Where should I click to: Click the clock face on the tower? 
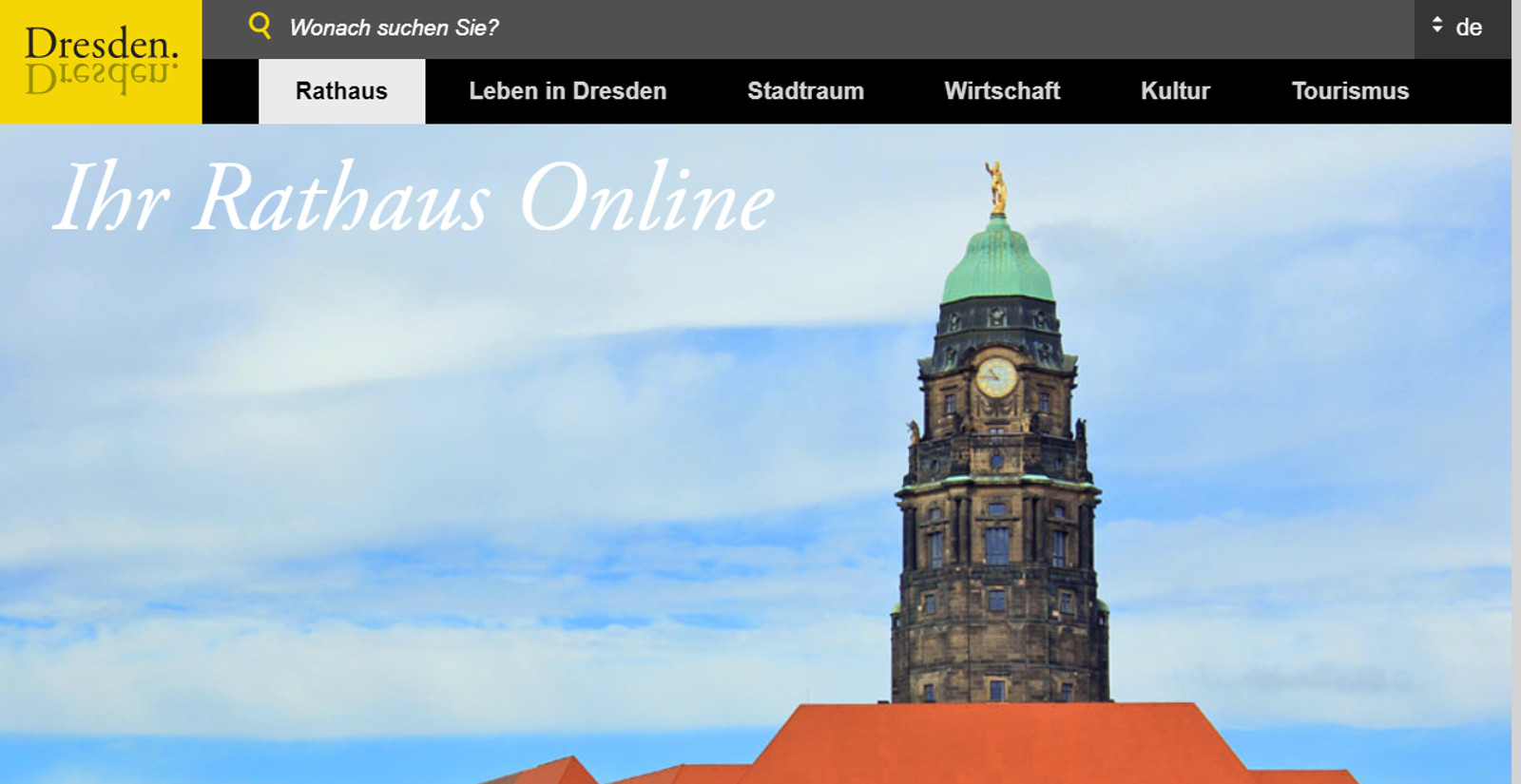point(996,377)
